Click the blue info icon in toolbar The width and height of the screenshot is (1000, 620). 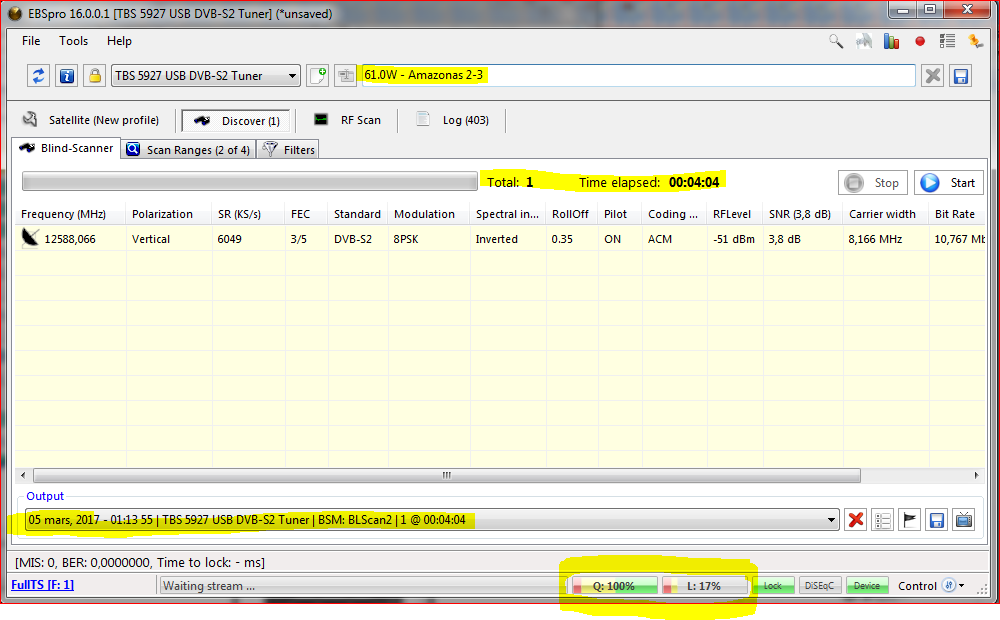[67, 76]
